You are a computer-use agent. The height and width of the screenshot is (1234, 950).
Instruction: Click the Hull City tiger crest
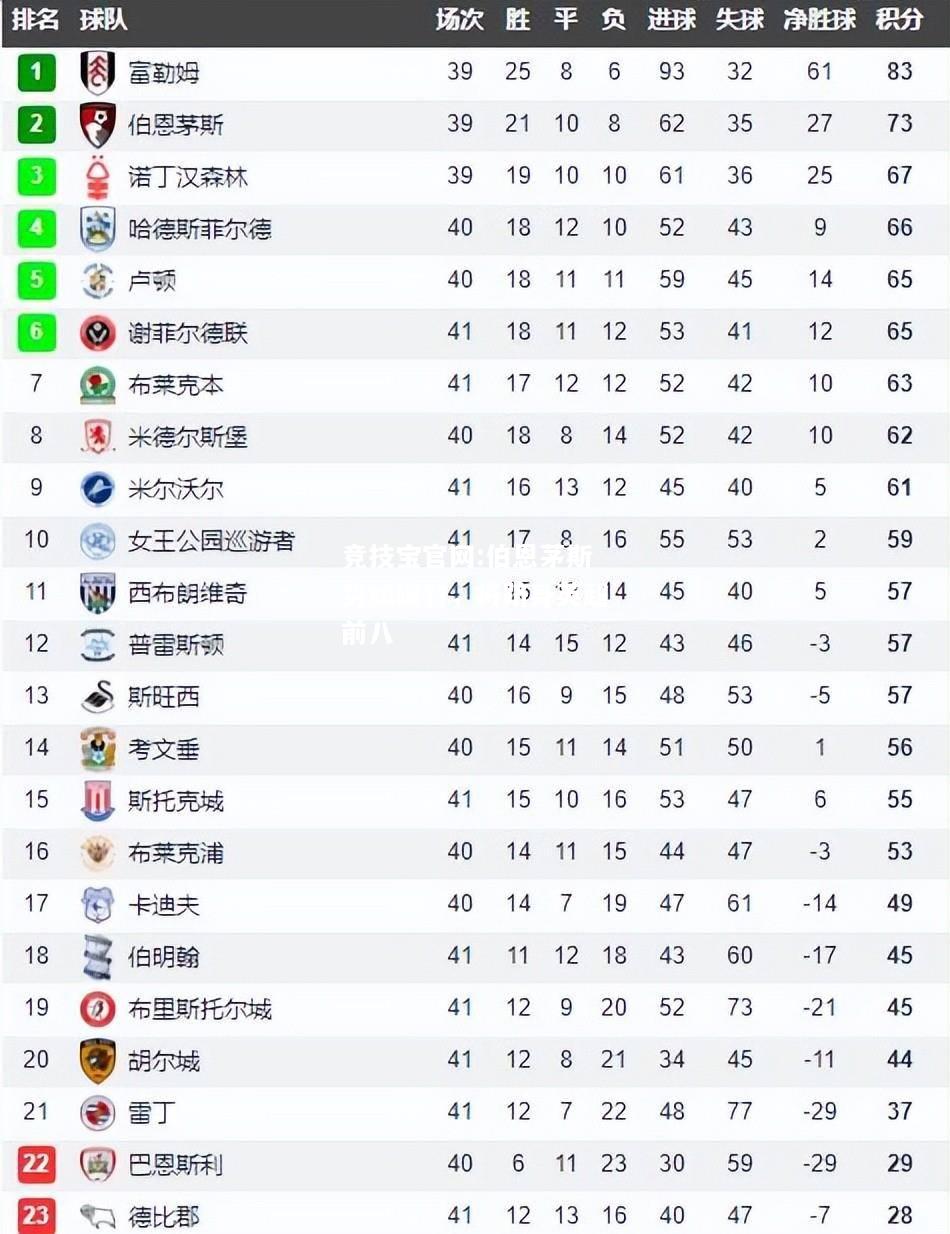98,1060
